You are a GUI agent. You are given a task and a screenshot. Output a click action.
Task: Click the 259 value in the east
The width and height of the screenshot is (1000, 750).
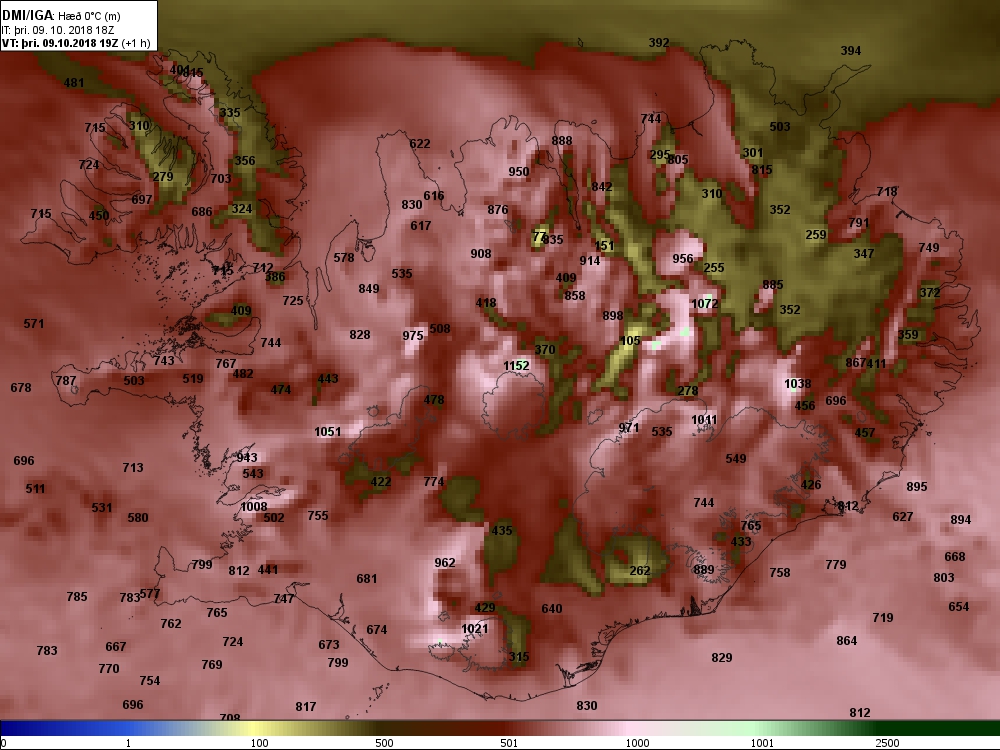pos(816,235)
